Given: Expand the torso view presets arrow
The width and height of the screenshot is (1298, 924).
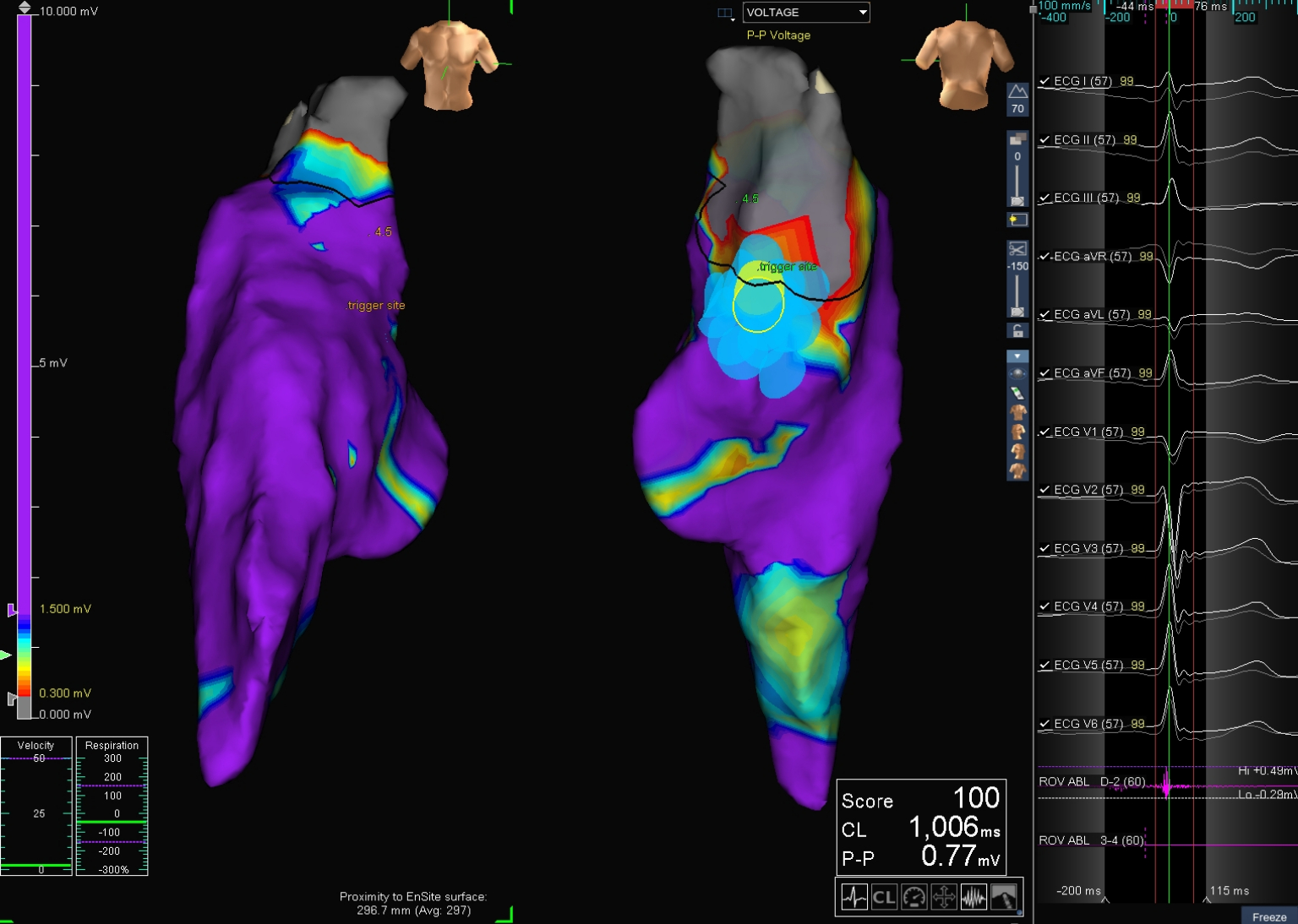Looking at the screenshot, I should pos(1017,356).
